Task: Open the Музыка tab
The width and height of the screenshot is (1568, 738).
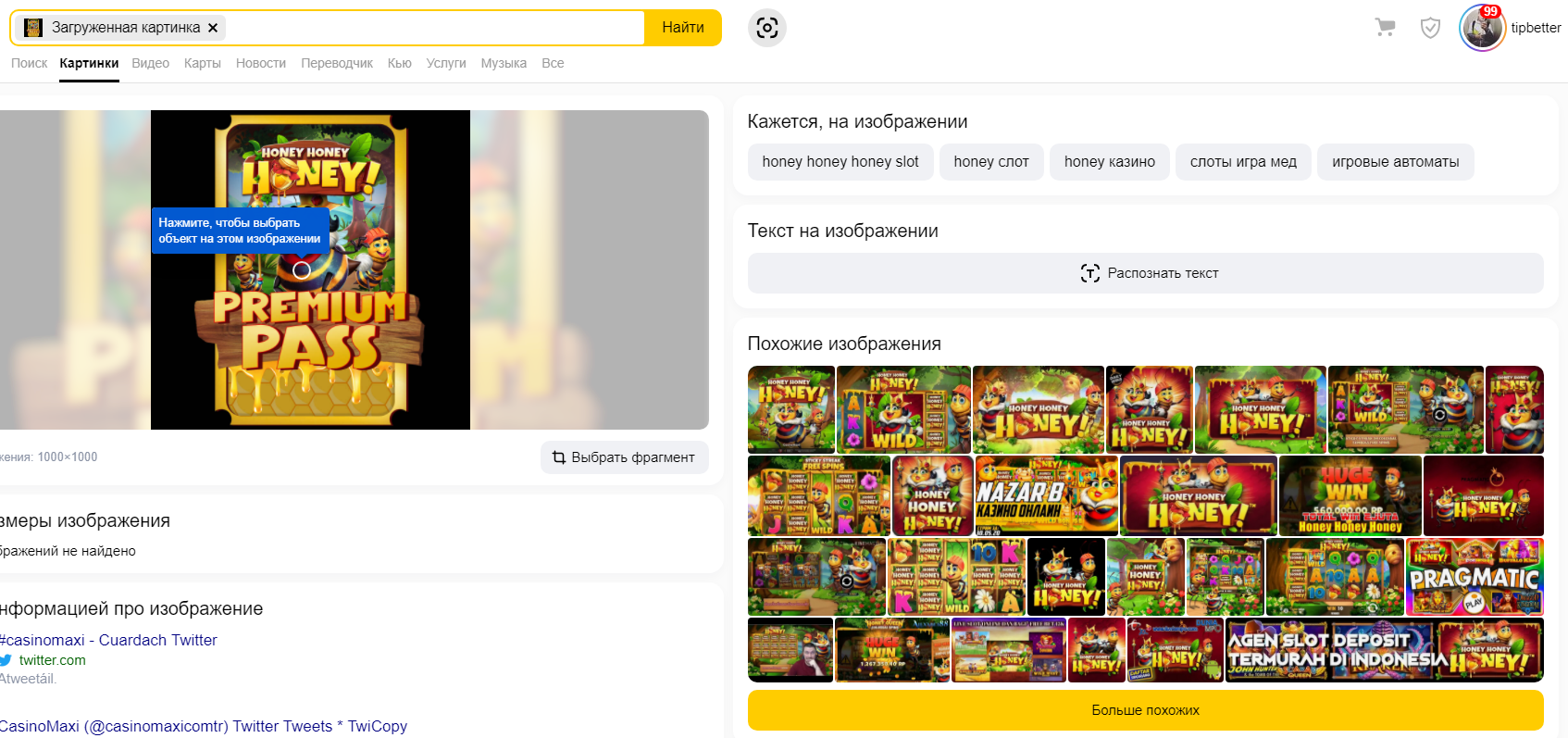Action: [x=504, y=63]
